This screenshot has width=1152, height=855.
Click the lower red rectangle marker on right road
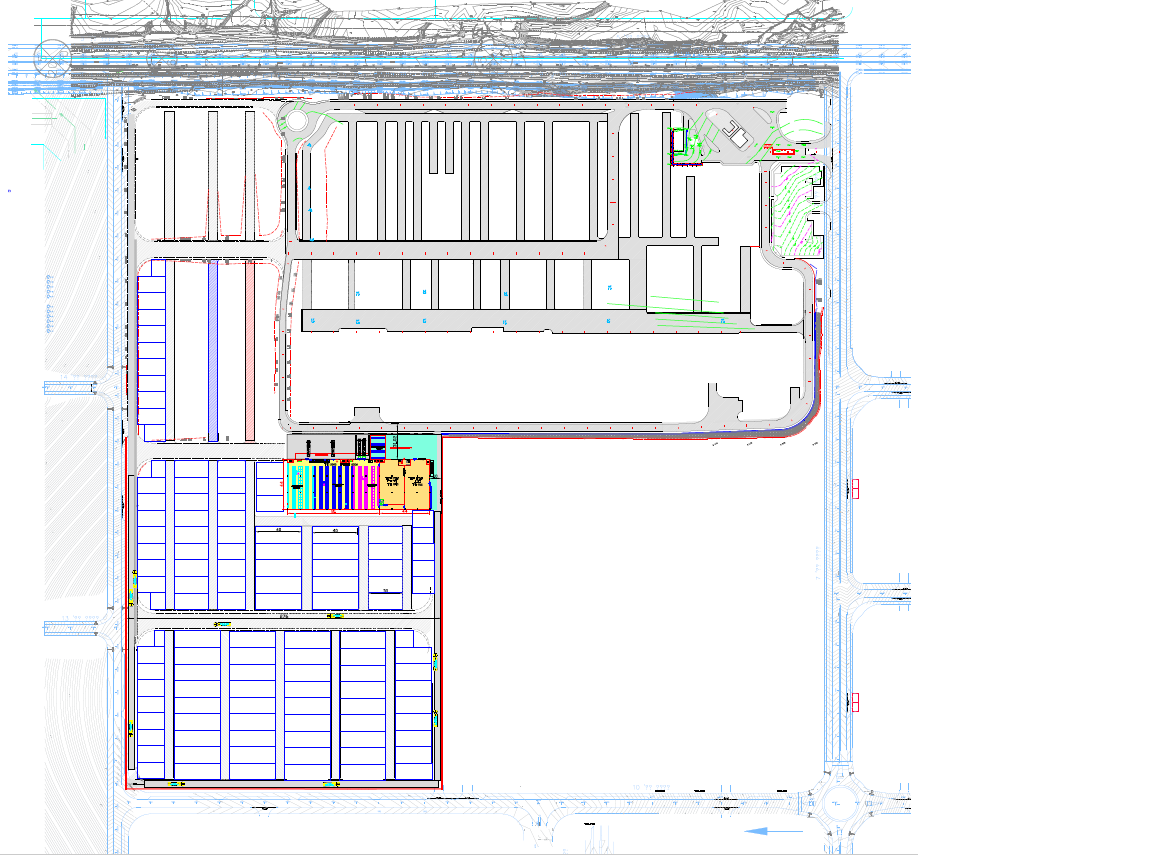click(855, 702)
